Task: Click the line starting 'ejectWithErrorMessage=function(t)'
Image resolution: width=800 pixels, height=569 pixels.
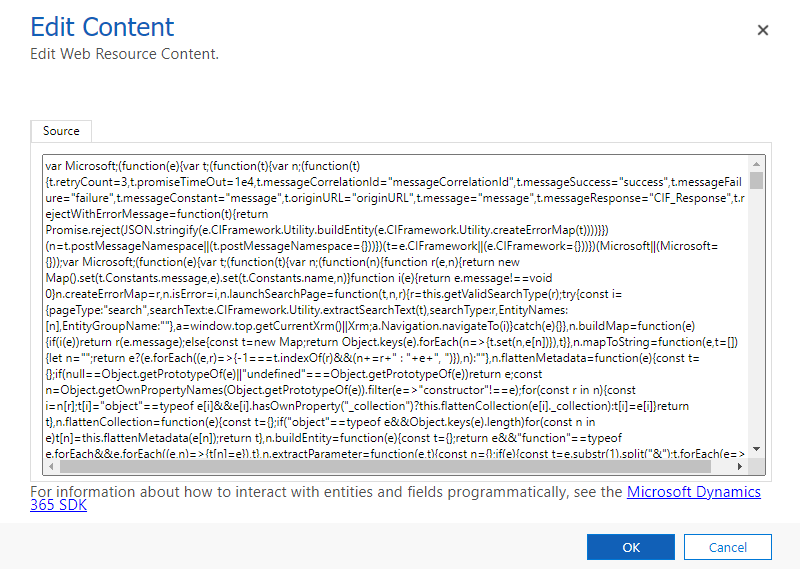Action: [157, 214]
